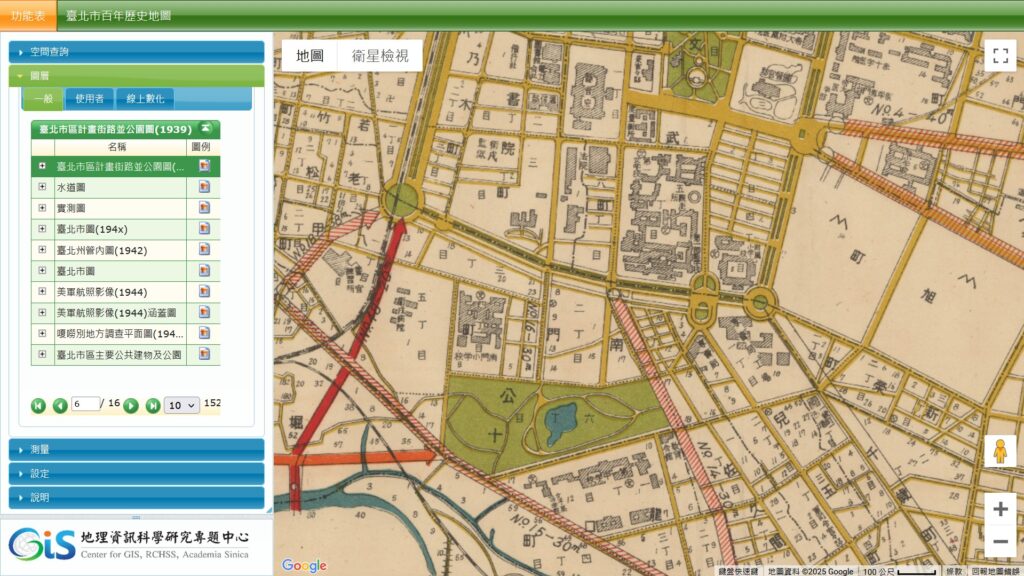Image resolution: width=1024 pixels, height=576 pixels.
Task: Click the 圖例 column header
Action: [x=201, y=147]
